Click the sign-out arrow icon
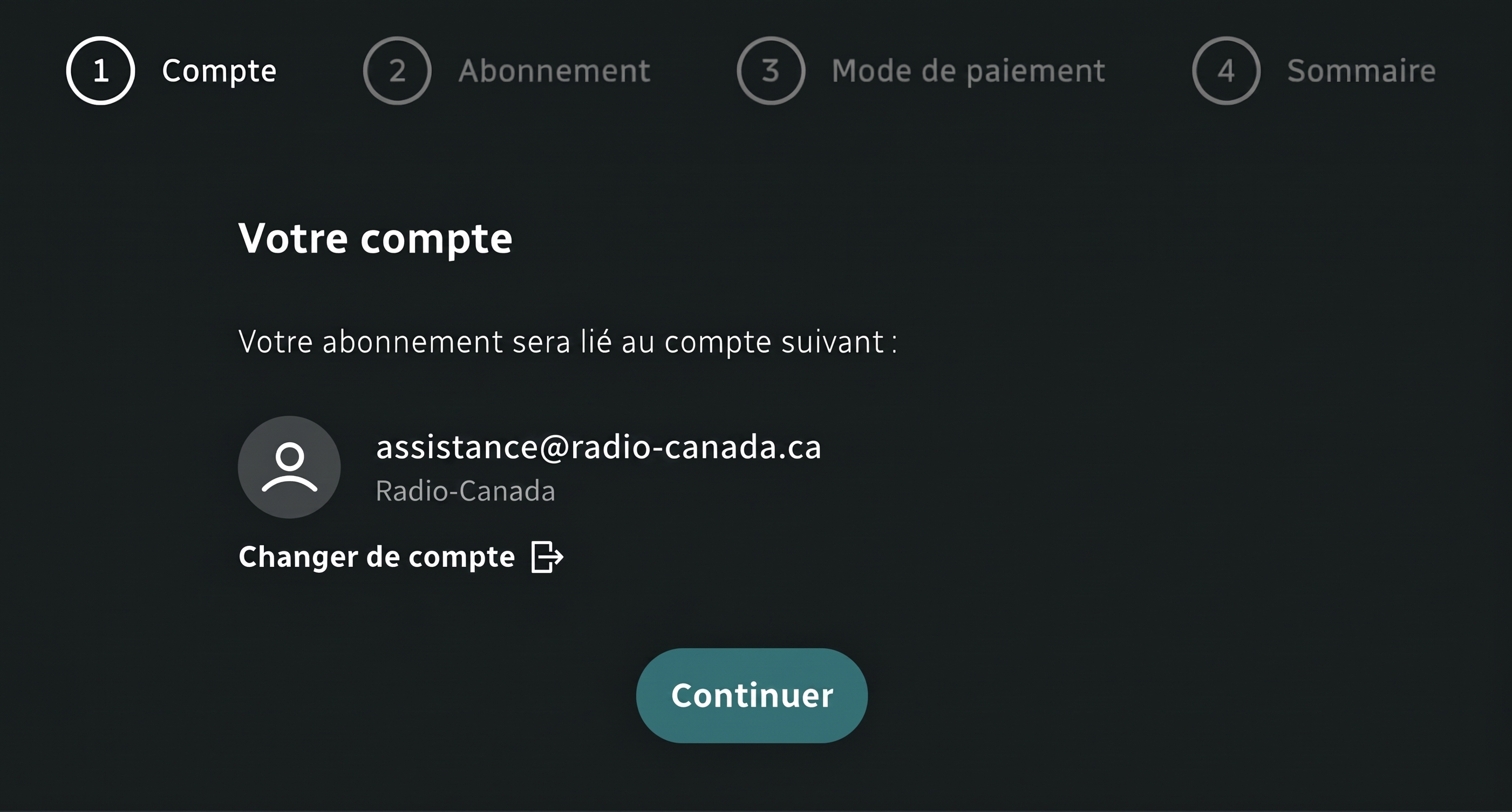This screenshot has width=1512, height=812. (547, 557)
